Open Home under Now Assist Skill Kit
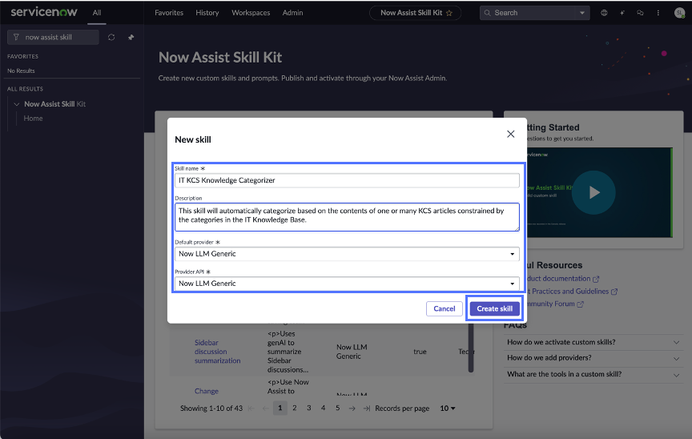The height and width of the screenshot is (439, 692). coord(33,118)
